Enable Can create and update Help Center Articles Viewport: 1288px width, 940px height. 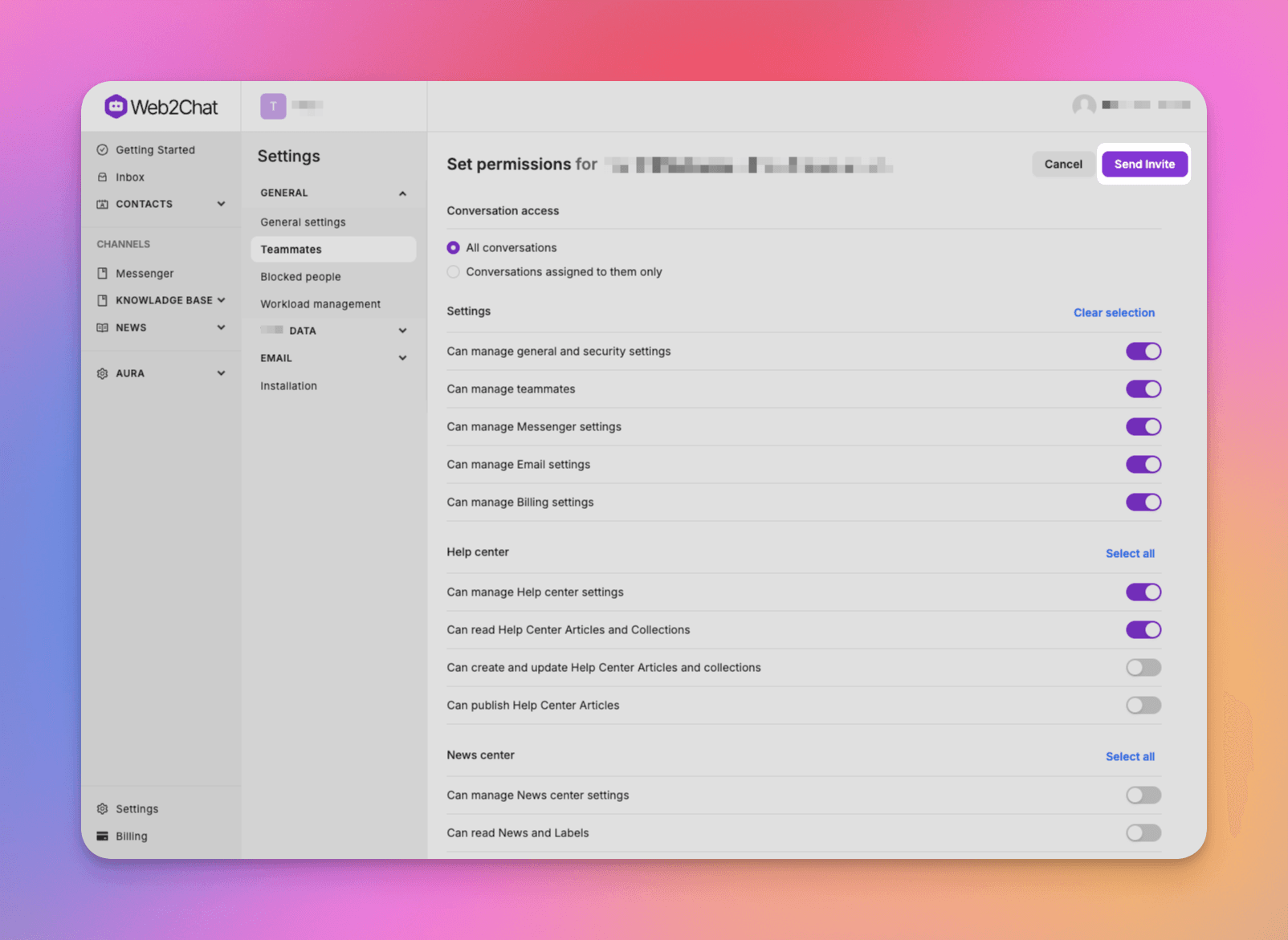pyautogui.click(x=1143, y=667)
